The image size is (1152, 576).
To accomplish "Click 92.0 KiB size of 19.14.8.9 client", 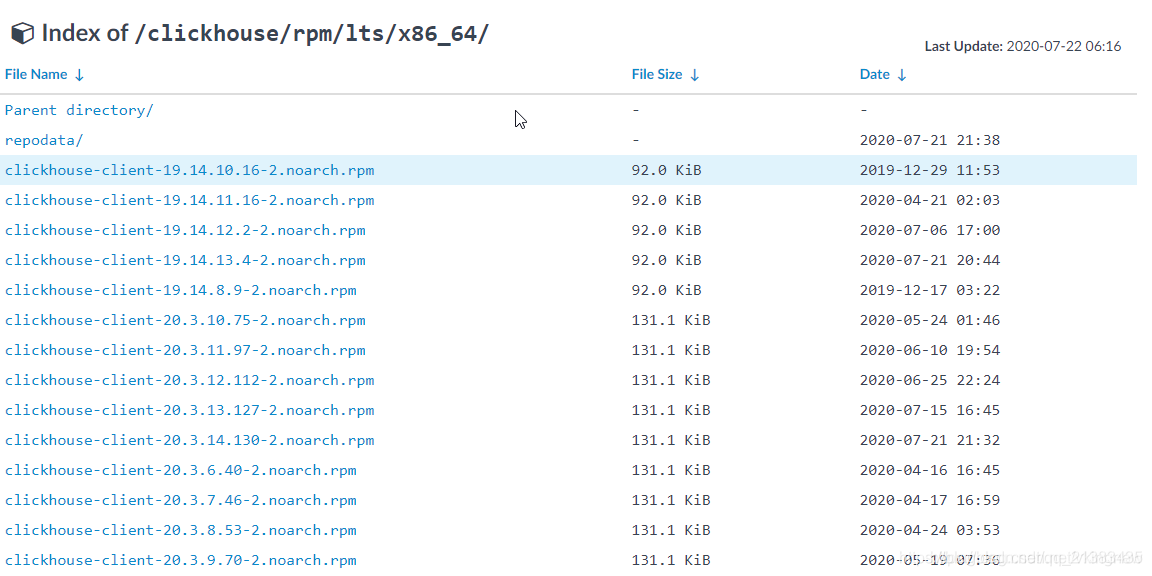I will [x=666, y=290].
